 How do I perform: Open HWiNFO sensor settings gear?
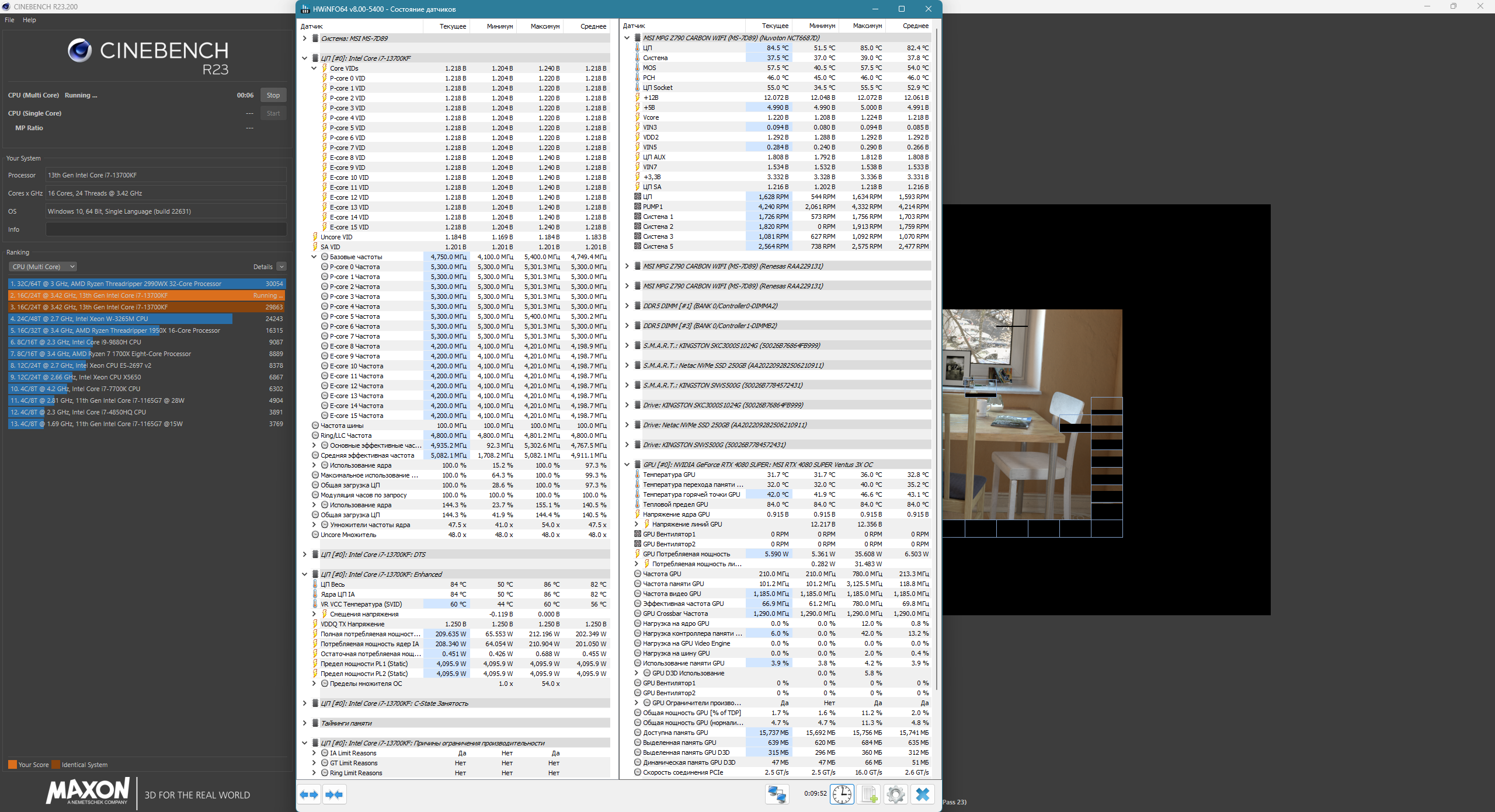[x=895, y=794]
